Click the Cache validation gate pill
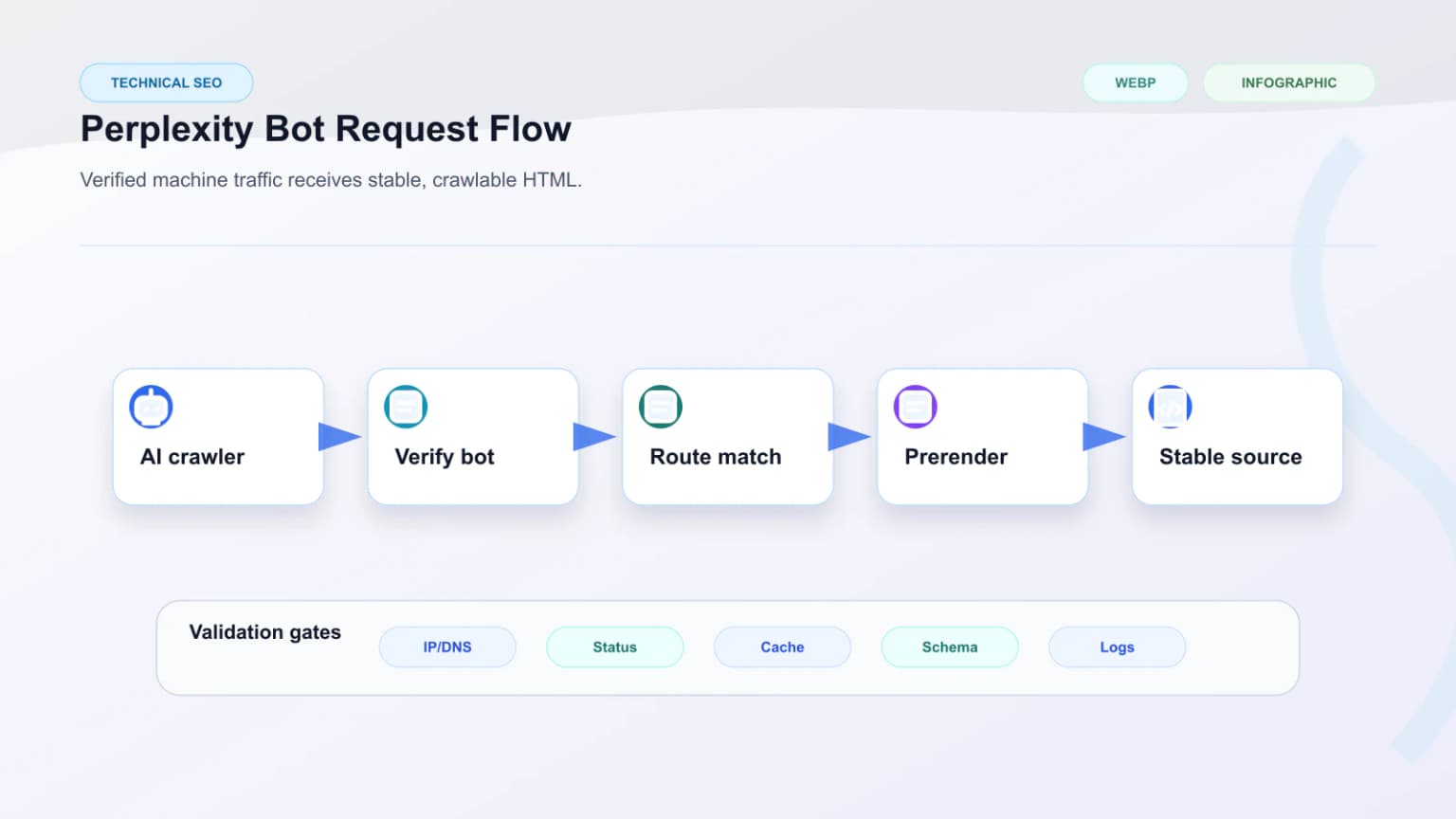 coord(782,647)
